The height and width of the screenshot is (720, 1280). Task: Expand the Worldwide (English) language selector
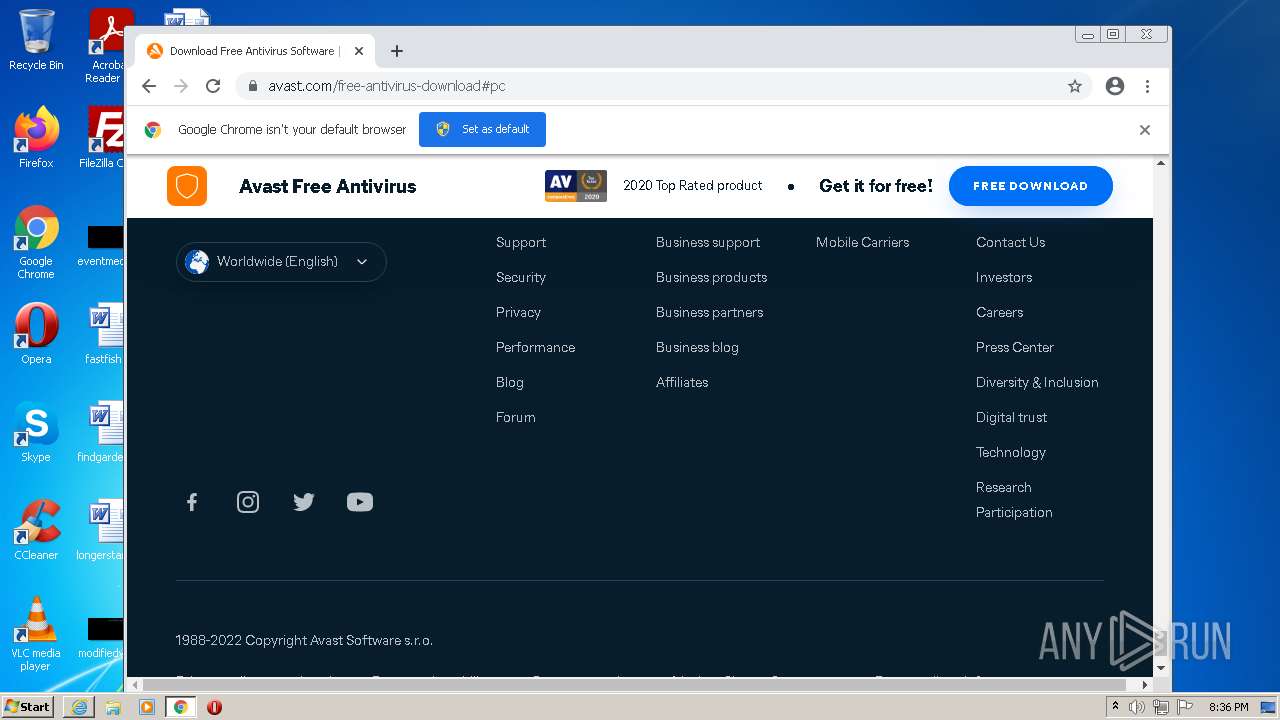[281, 262]
